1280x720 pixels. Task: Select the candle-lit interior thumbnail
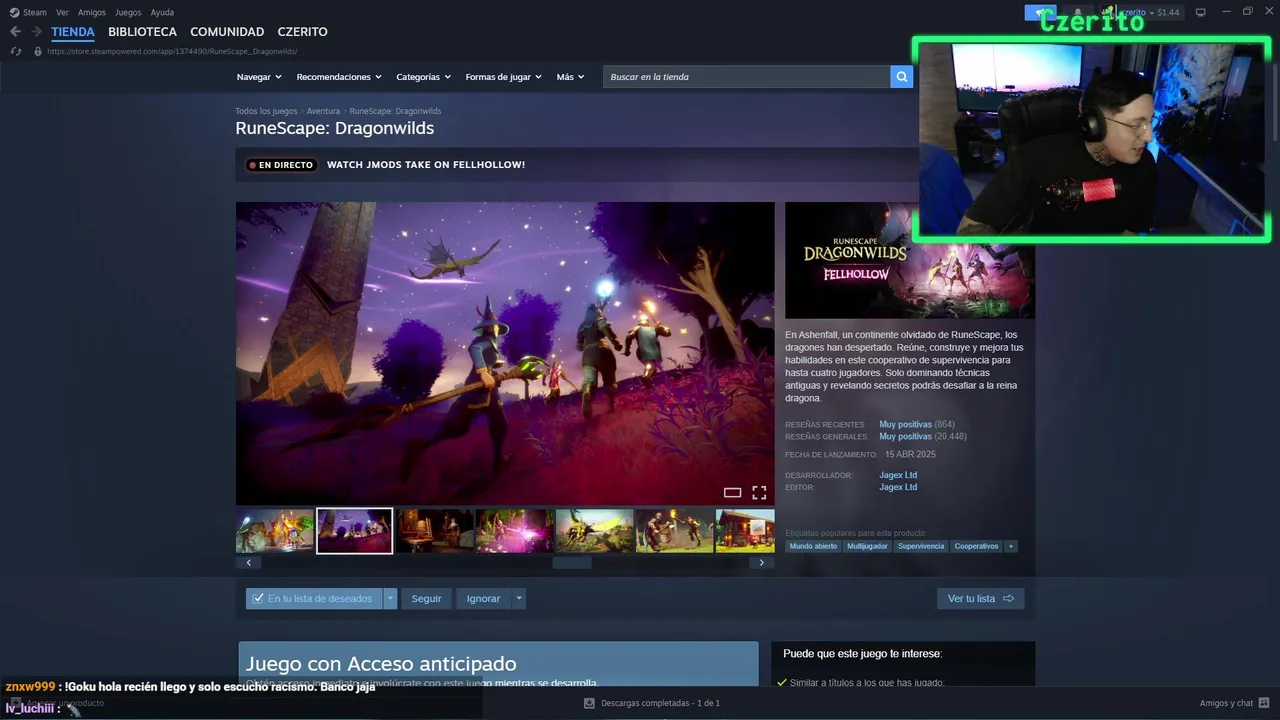click(x=435, y=530)
